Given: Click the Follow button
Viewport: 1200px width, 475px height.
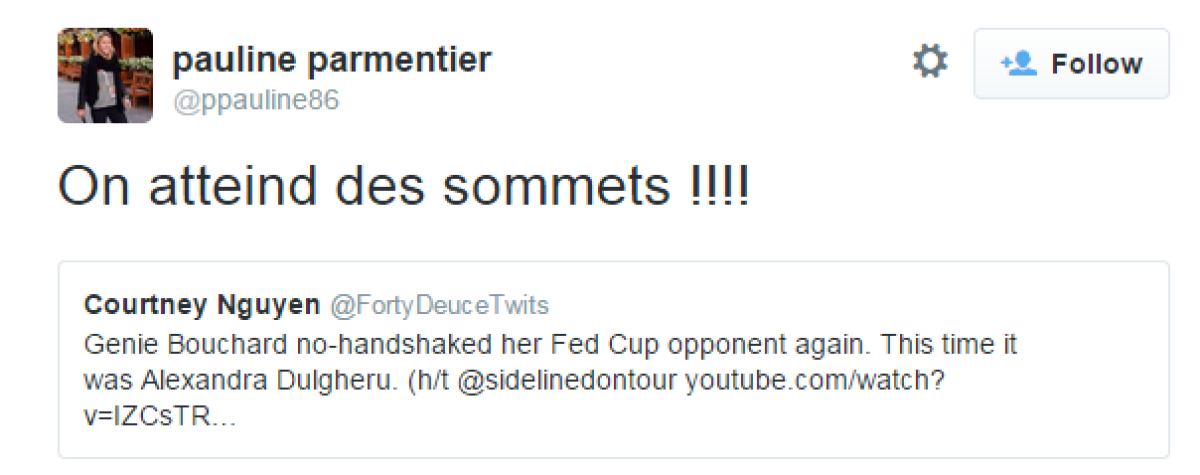Looking at the screenshot, I should tap(1071, 64).
